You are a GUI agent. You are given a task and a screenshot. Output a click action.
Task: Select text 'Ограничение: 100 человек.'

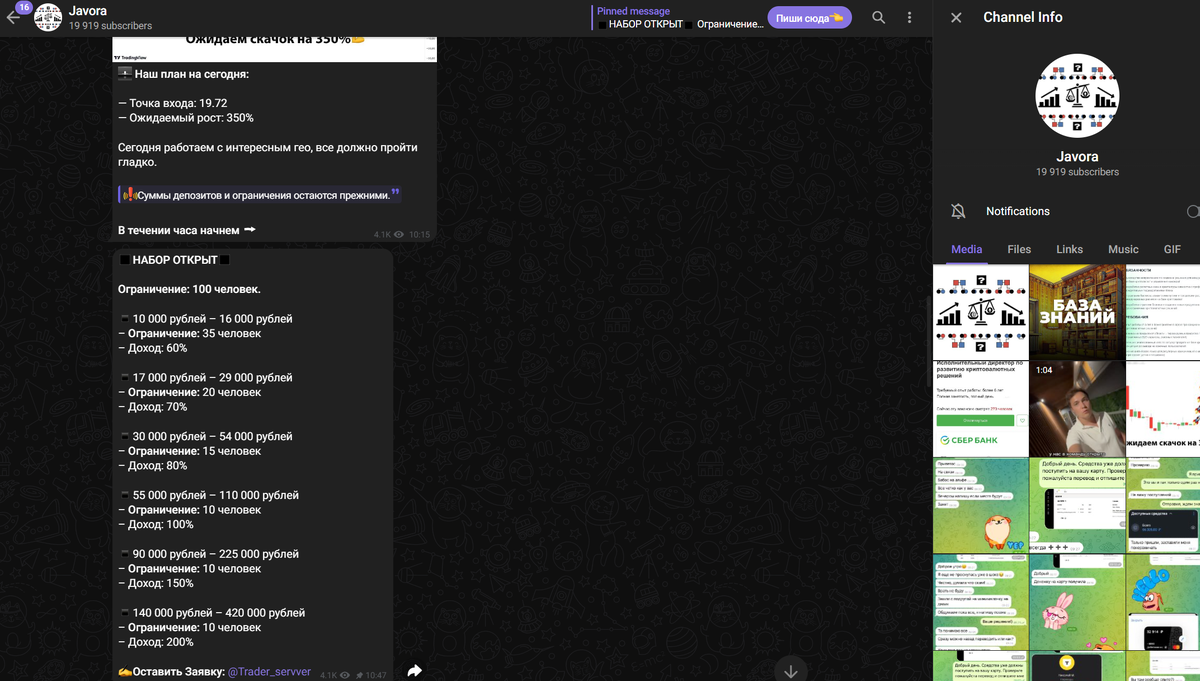189,289
